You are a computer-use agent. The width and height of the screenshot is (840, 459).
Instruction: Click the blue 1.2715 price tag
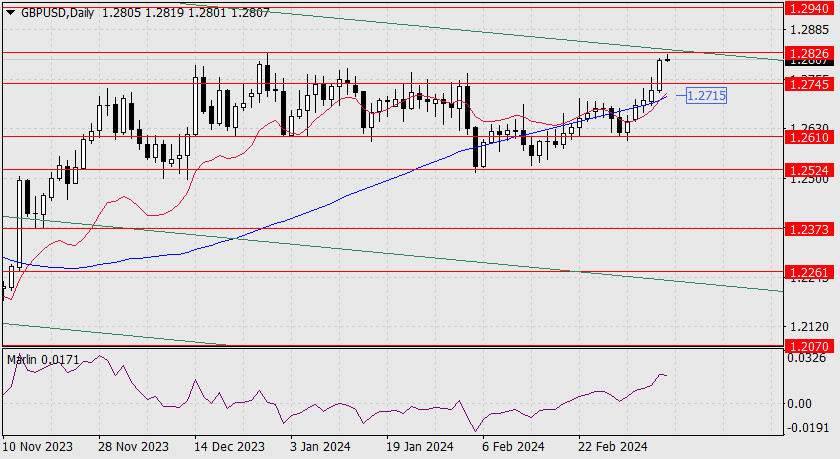pyautogui.click(x=706, y=96)
